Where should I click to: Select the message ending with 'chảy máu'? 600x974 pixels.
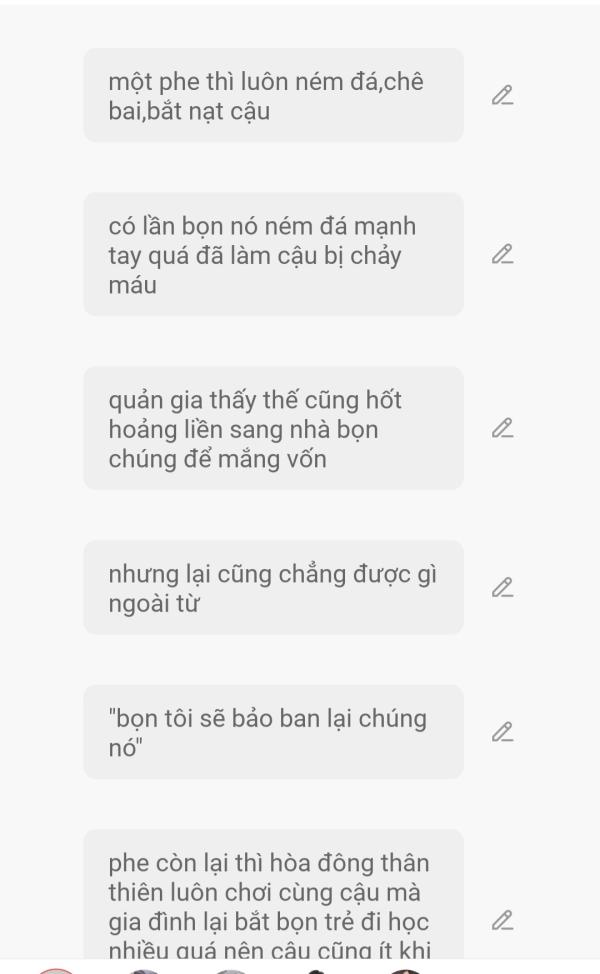click(273, 254)
